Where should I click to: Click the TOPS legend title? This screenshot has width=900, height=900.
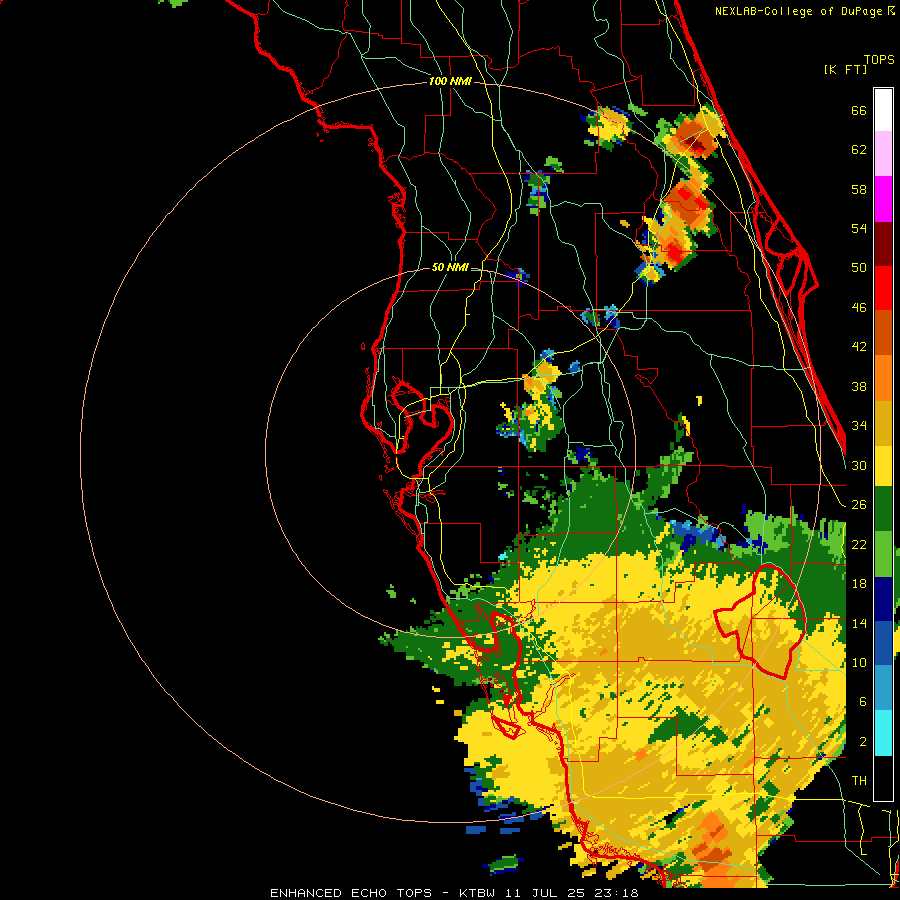879,60
